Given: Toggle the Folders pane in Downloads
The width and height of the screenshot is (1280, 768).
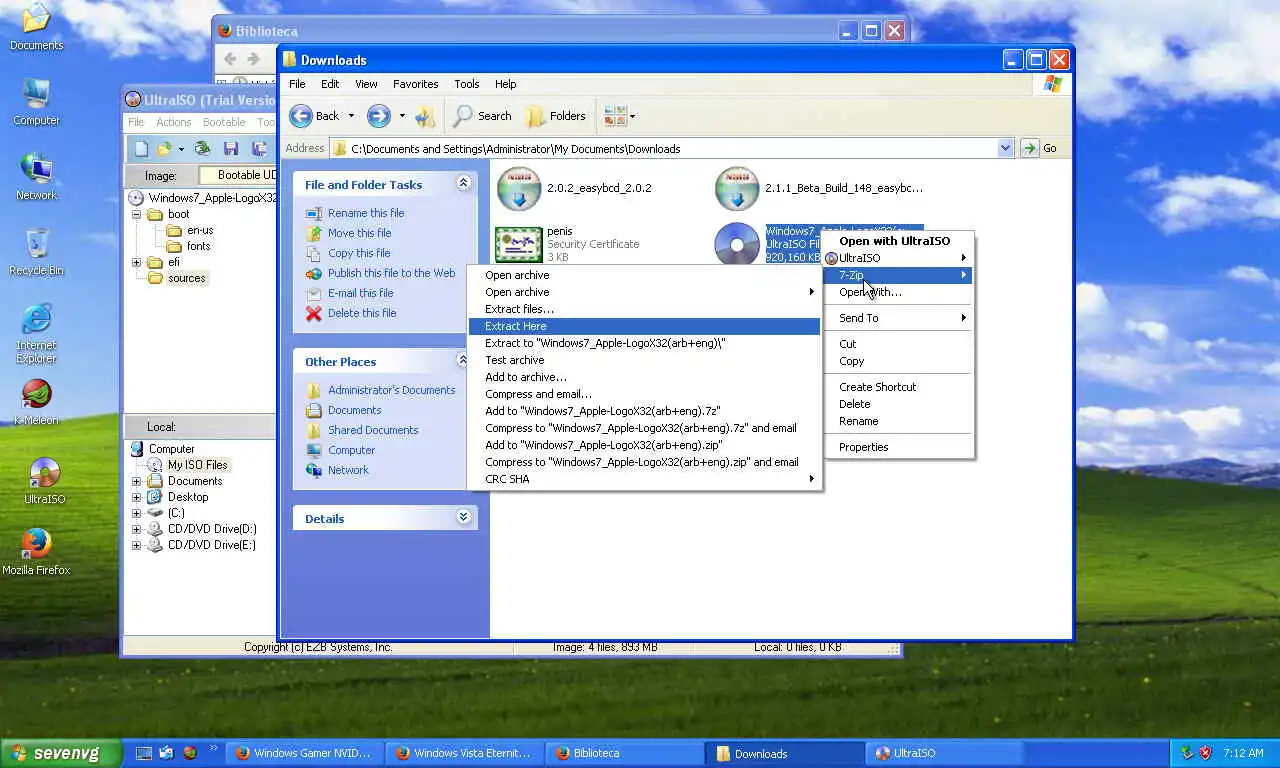Looking at the screenshot, I should coord(556,116).
